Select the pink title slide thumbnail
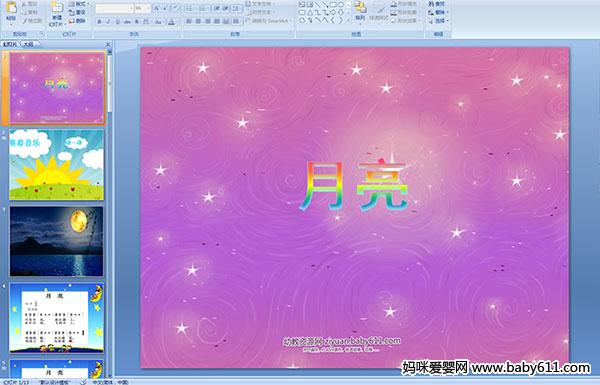The height and width of the screenshot is (385, 600). [x=57, y=88]
